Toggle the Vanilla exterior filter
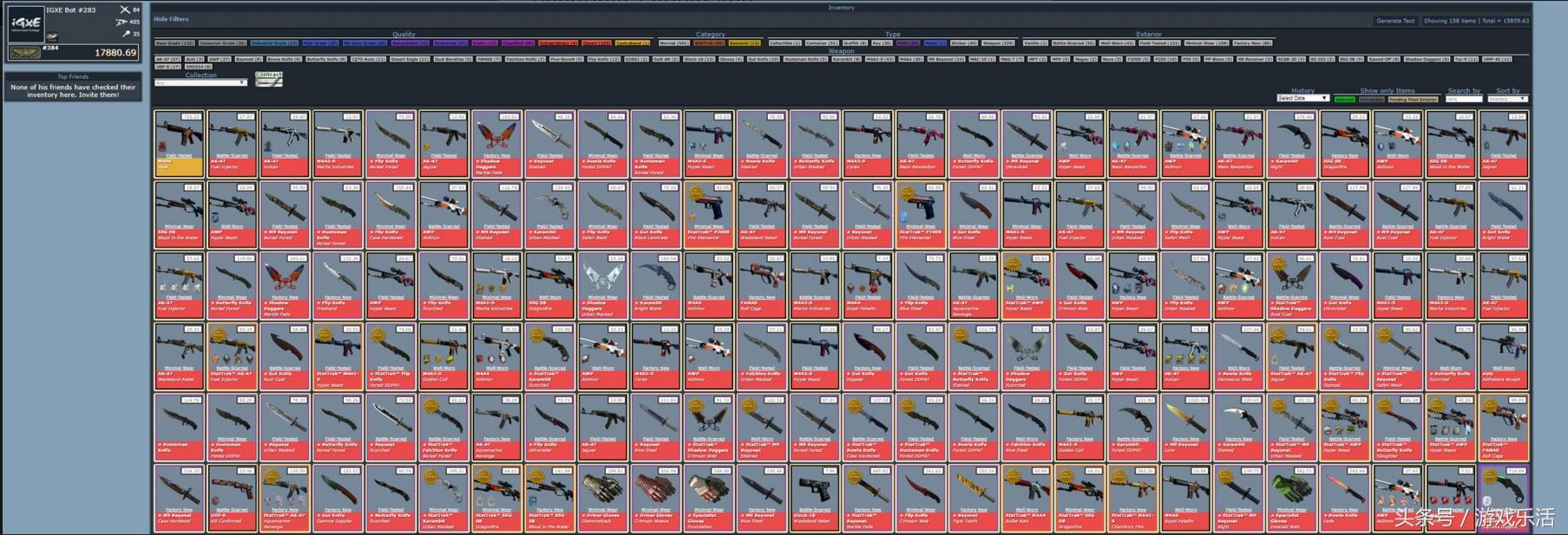1568x535 pixels. 1035,42
